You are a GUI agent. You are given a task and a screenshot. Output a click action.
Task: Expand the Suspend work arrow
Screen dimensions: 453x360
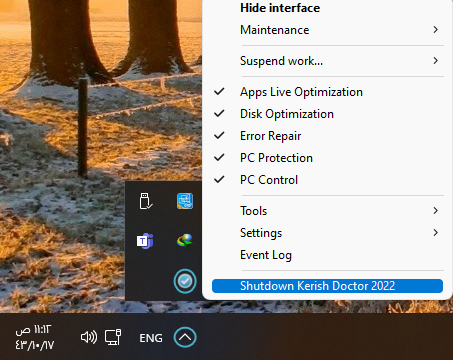pyautogui.click(x=435, y=60)
